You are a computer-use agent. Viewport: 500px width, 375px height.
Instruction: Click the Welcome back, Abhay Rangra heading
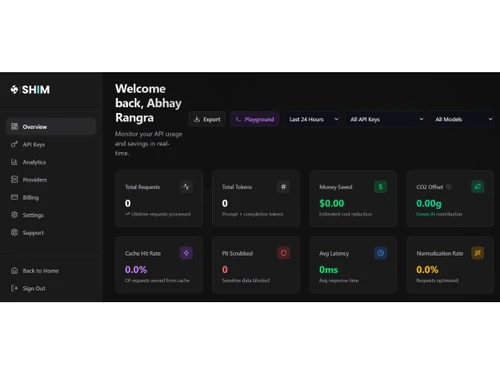(x=148, y=103)
